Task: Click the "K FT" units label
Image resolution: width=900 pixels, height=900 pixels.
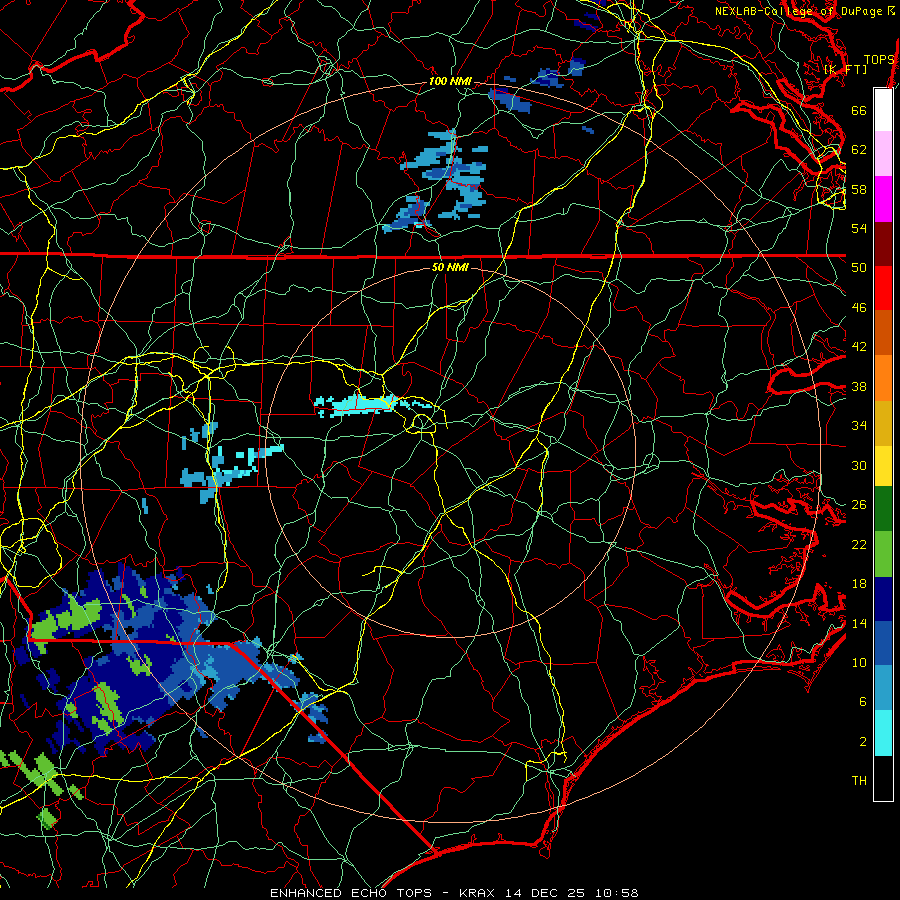Action: coord(846,70)
